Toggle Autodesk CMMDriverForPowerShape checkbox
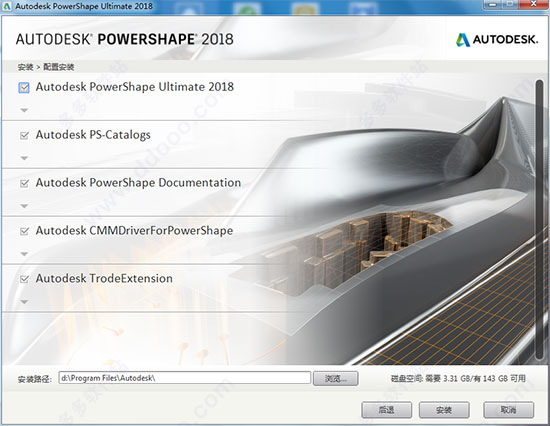 tap(24, 231)
